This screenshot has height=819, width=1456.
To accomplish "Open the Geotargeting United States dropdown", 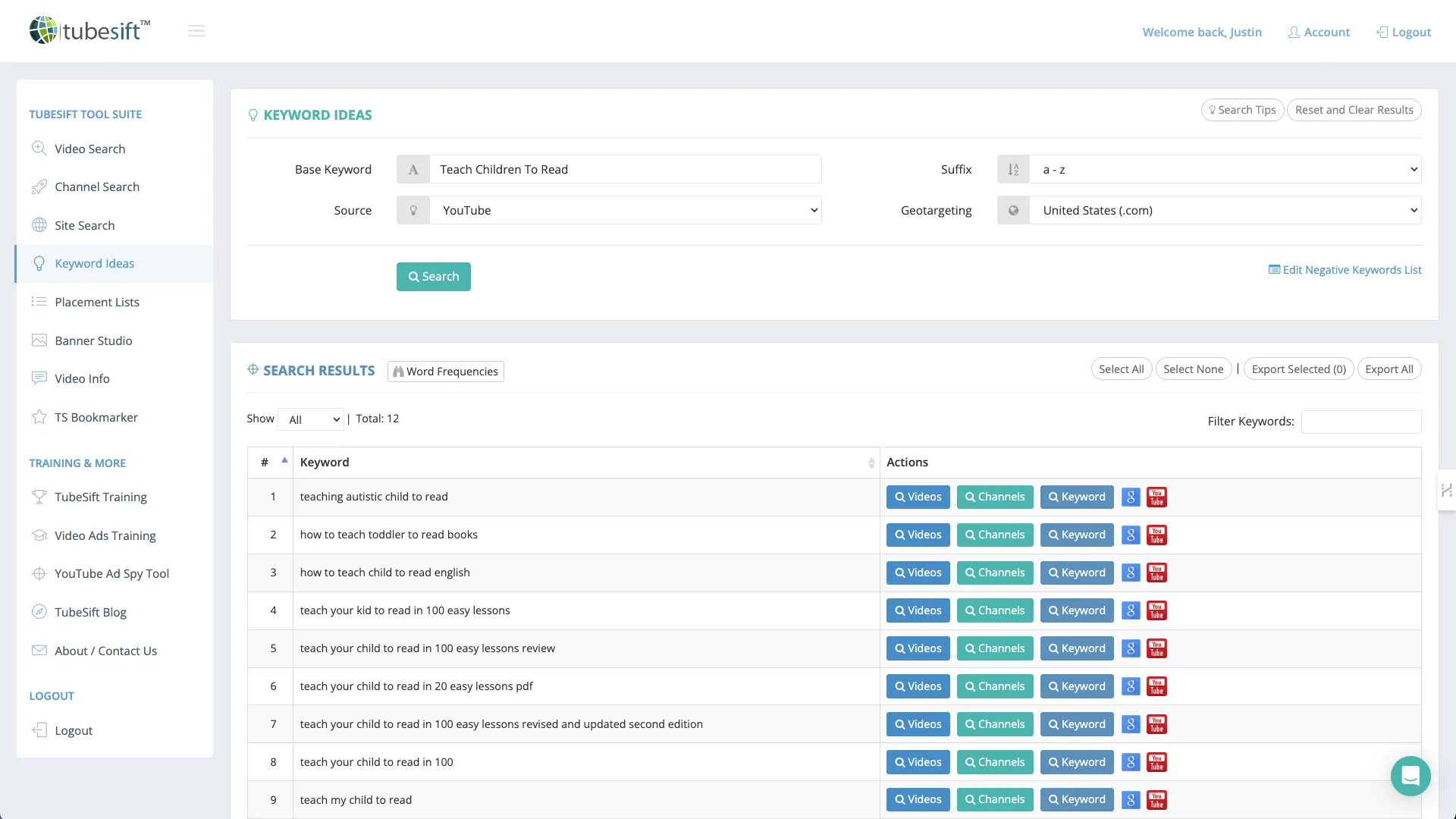I will coord(1225,211).
